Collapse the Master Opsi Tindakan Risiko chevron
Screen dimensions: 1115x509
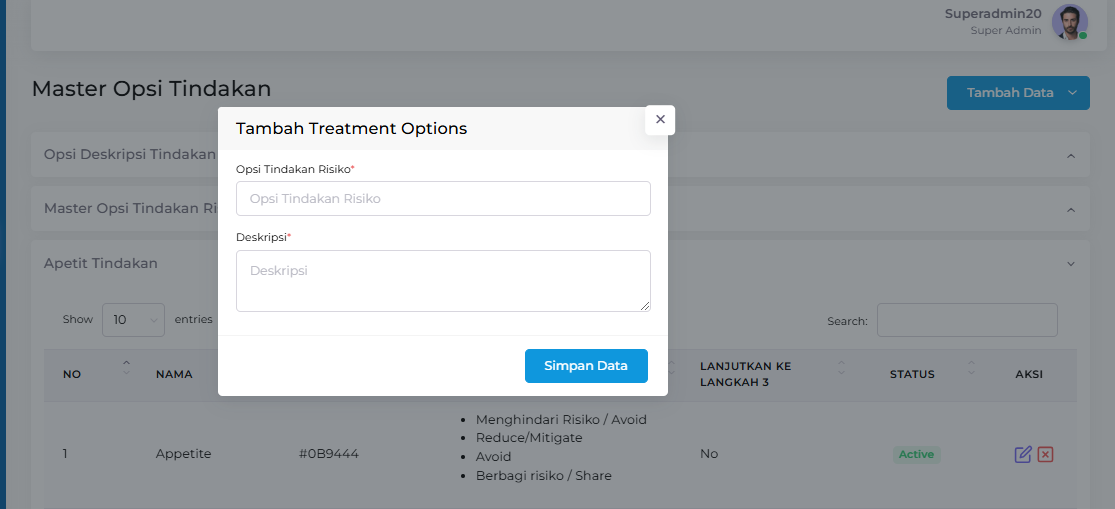coord(1070,210)
